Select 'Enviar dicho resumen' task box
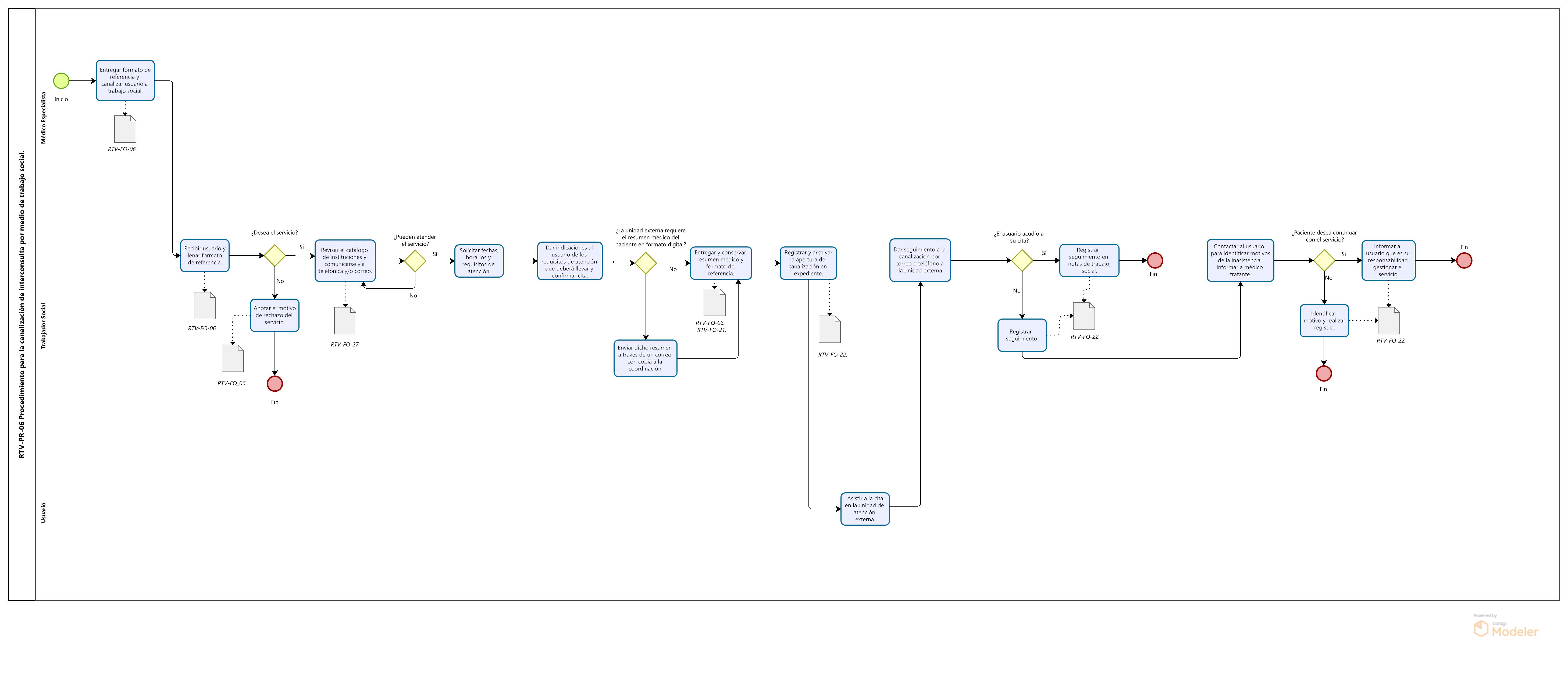This screenshot has height=679, width=1568. point(645,358)
